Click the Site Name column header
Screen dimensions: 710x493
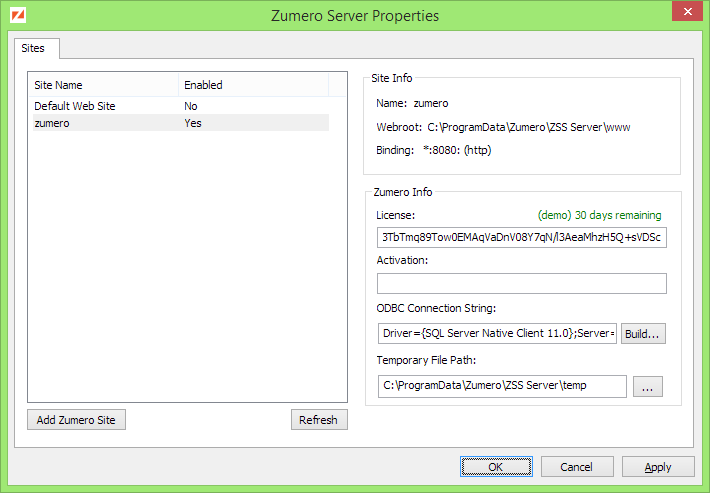tap(58, 85)
